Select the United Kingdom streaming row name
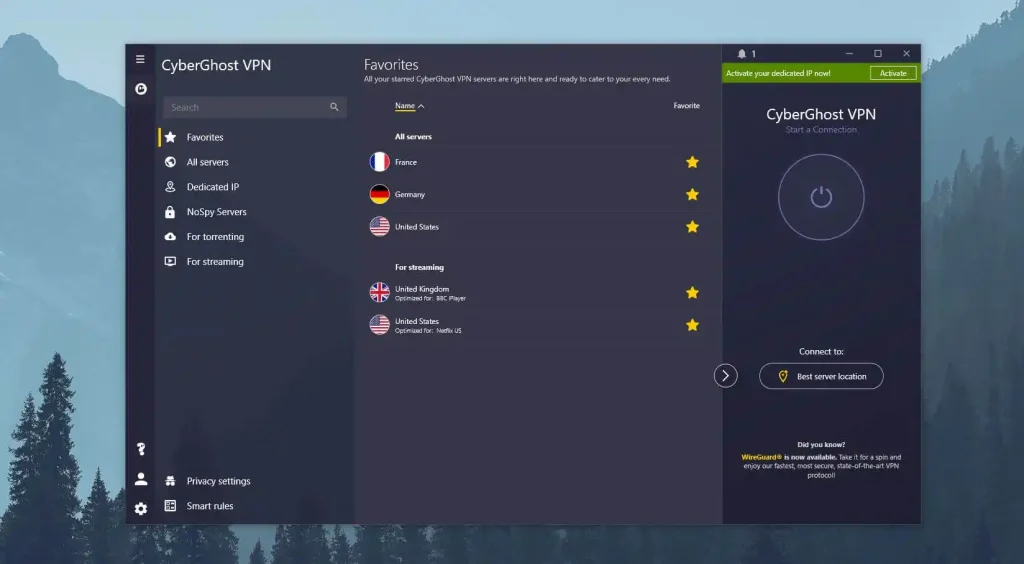 422,289
